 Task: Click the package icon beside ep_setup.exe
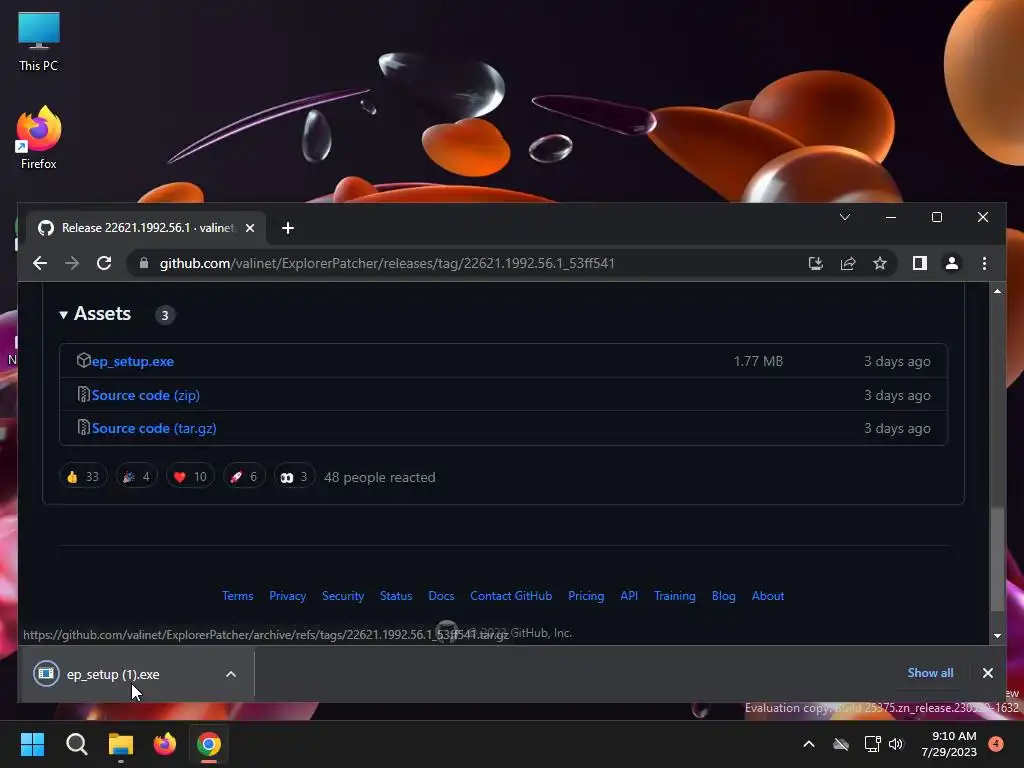point(83,360)
